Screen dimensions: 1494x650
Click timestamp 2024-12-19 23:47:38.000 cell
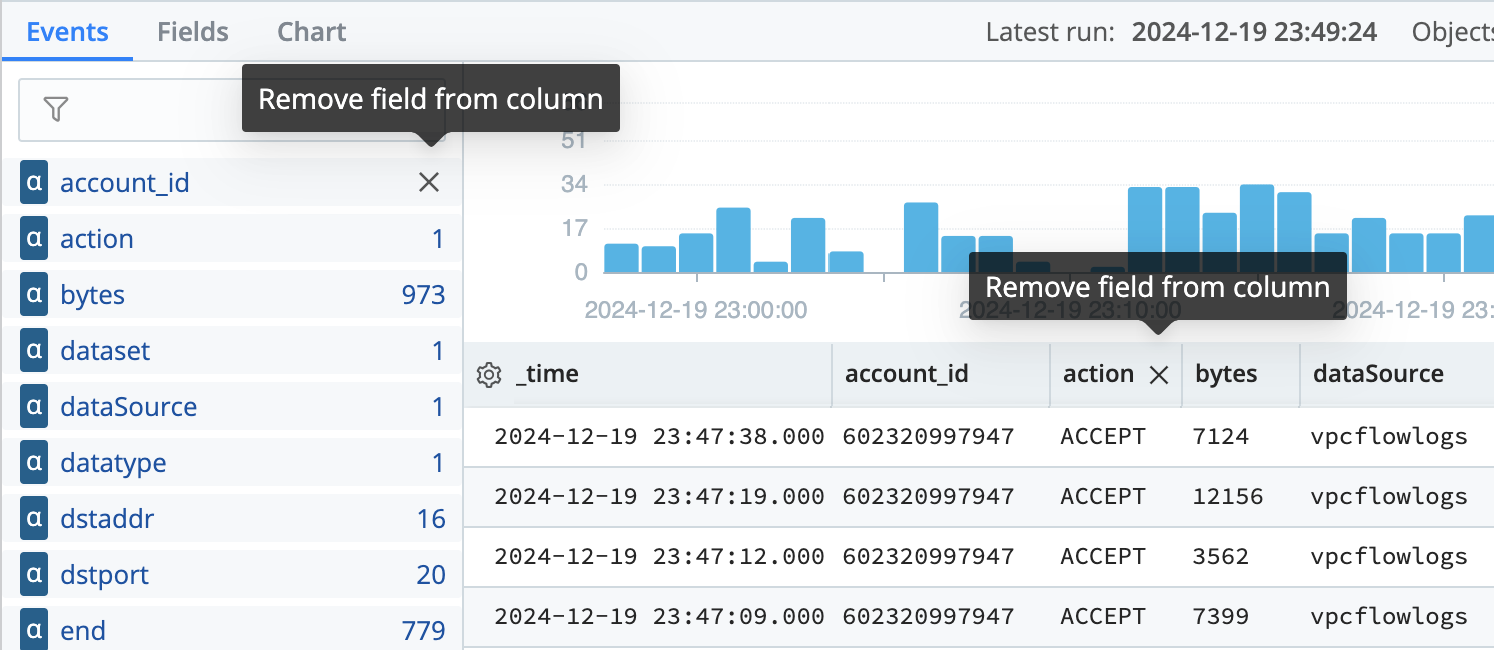(659, 436)
